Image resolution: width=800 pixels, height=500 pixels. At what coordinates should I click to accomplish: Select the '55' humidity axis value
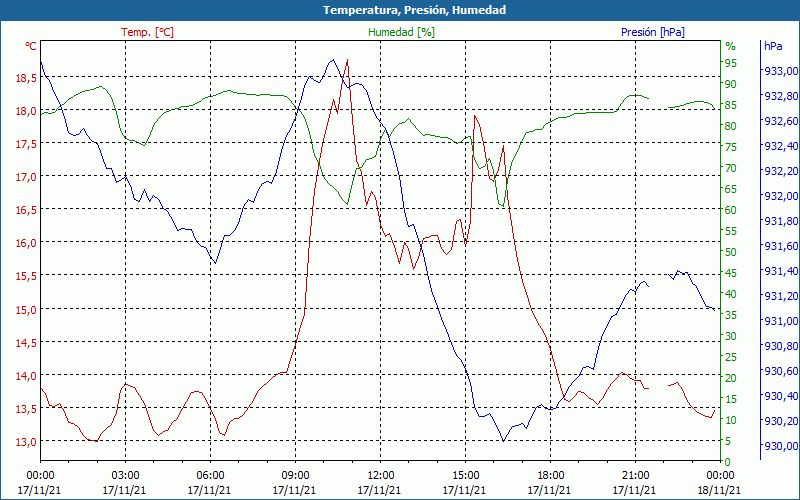point(731,231)
